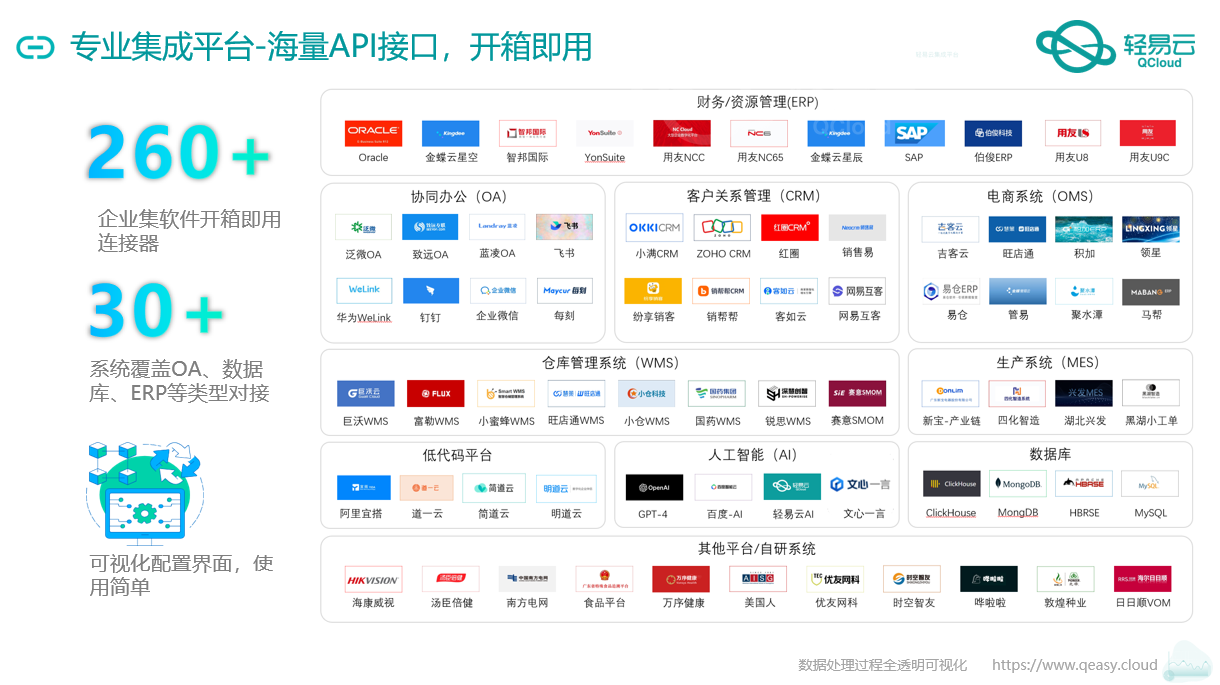1220x685 pixels.
Task: Select the 轻易云AI logo
Action: [792, 487]
